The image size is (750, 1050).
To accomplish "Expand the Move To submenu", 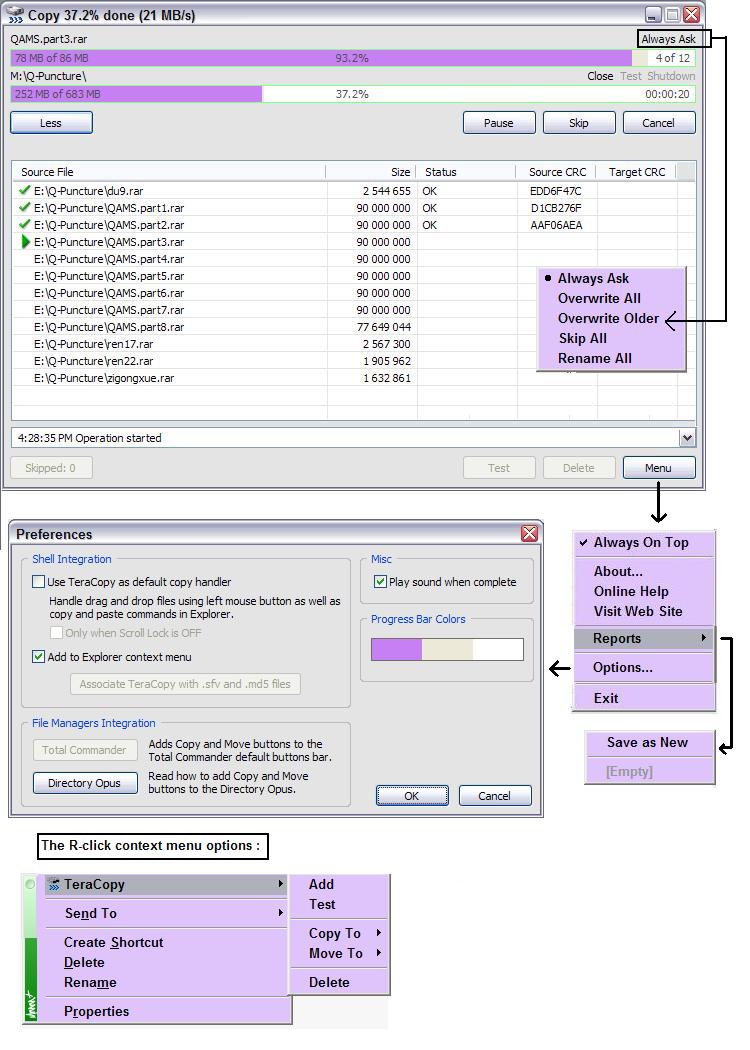I will point(340,953).
